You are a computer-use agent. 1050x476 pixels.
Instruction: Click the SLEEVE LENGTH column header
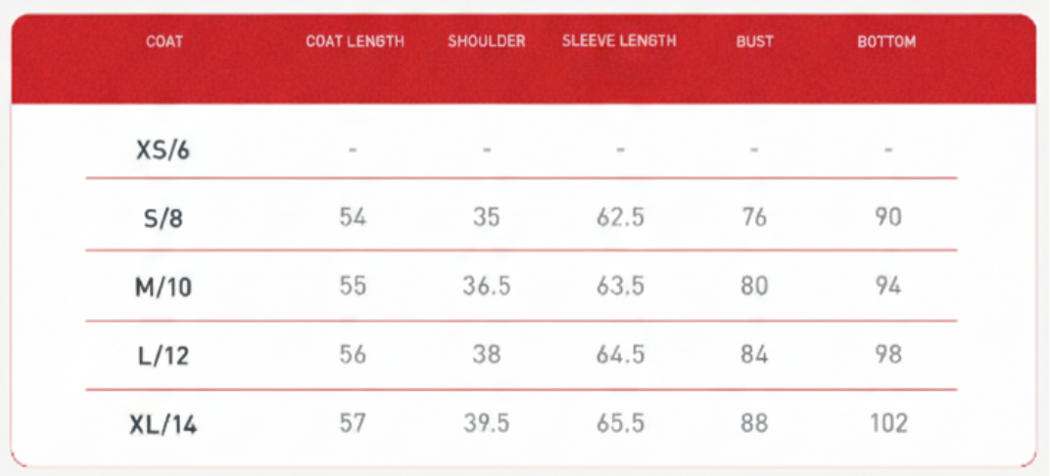619,41
